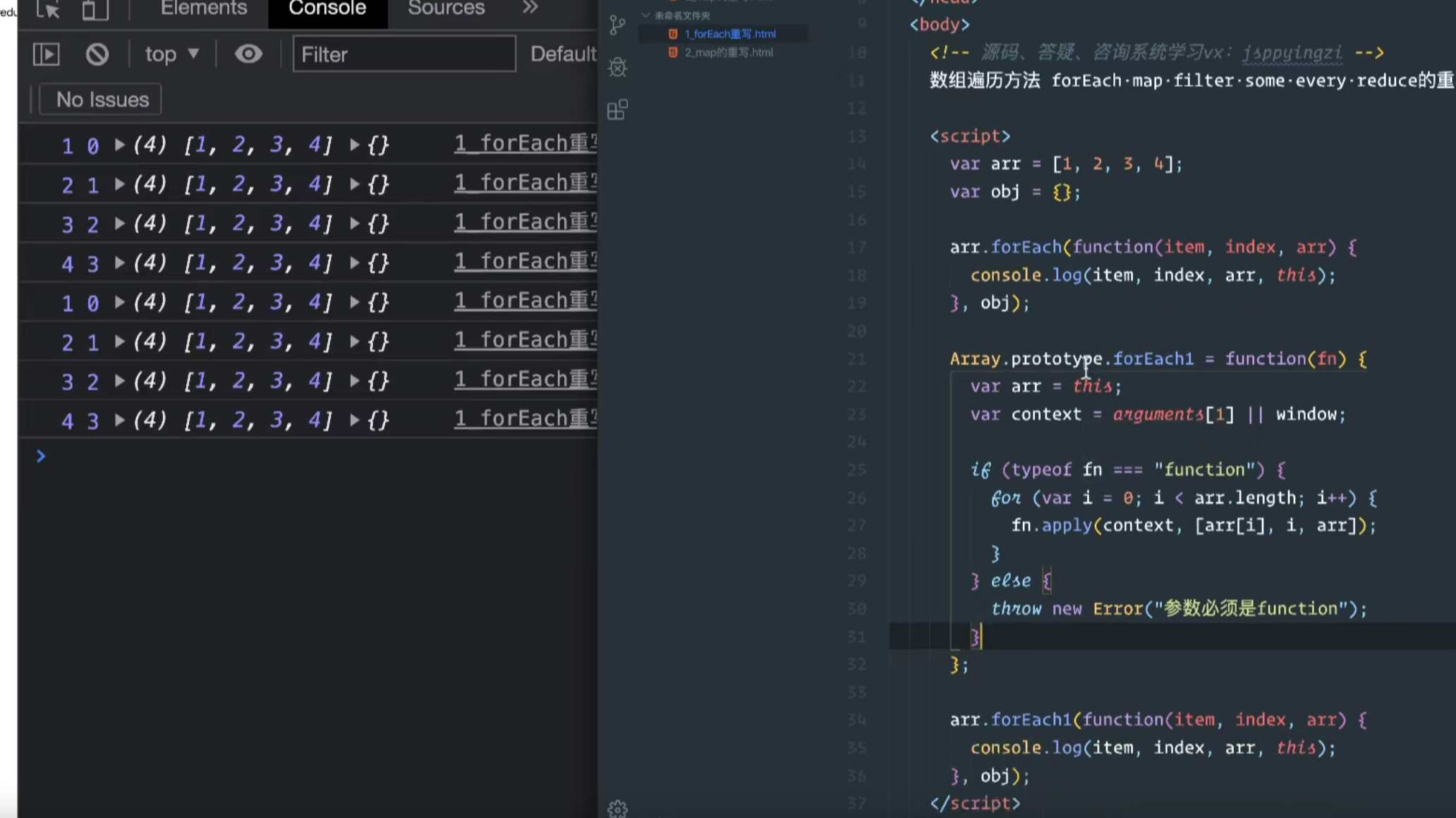Open Extensions icon in activity bar
Viewport: 1456px width, 818px height.
[617, 109]
